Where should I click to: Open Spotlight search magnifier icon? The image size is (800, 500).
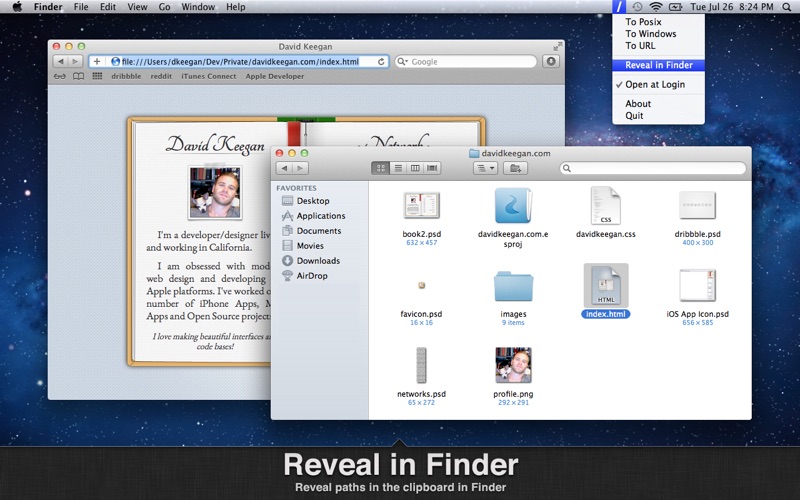[787, 7]
